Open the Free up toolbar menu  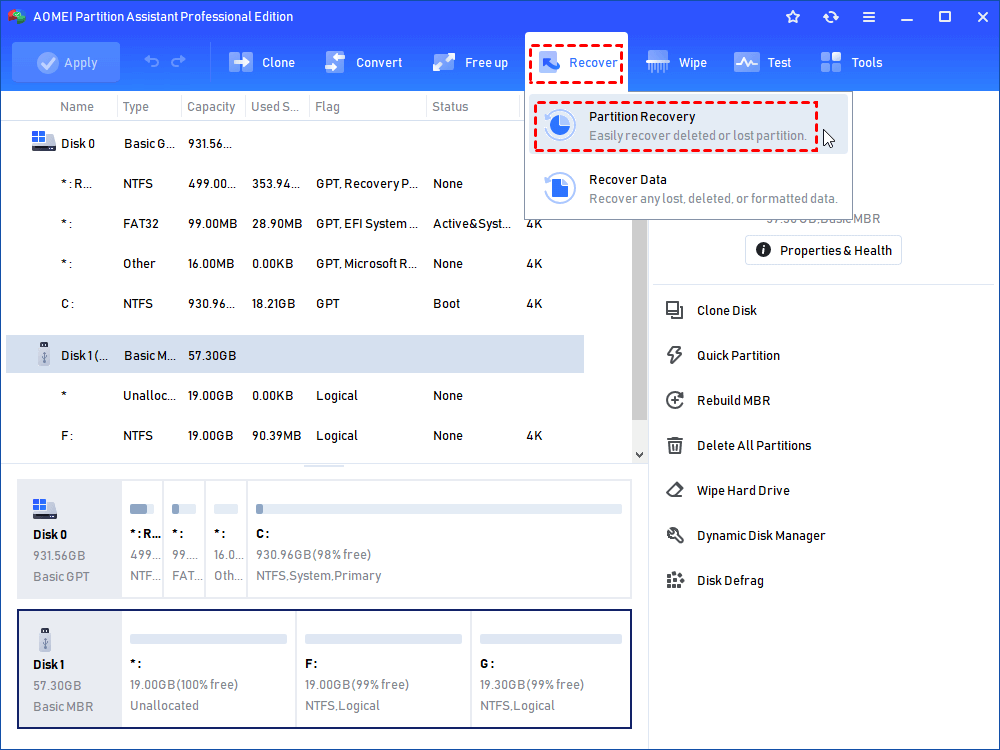(x=470, y=62)
